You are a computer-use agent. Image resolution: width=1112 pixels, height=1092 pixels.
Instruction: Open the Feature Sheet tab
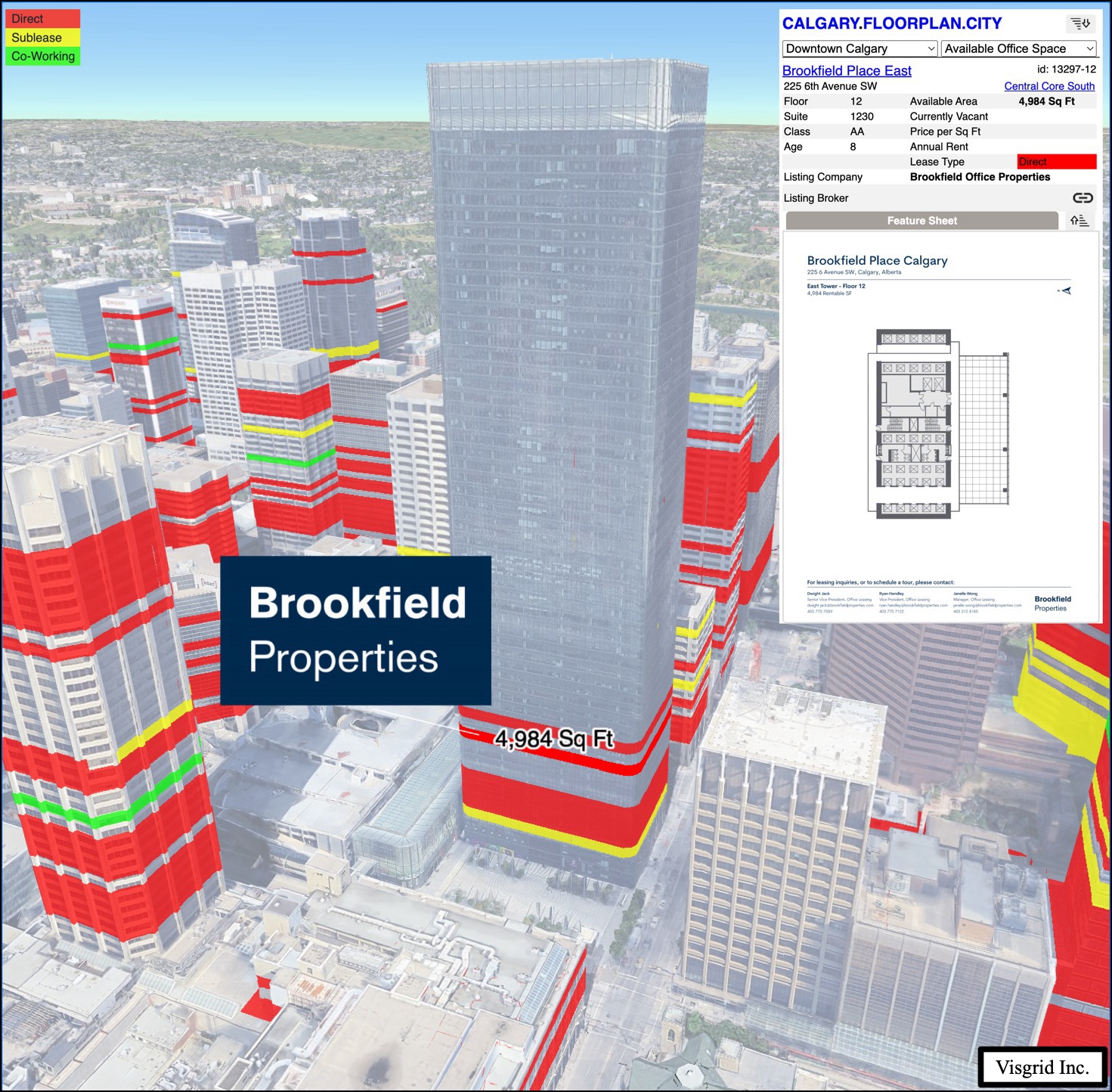922,221
